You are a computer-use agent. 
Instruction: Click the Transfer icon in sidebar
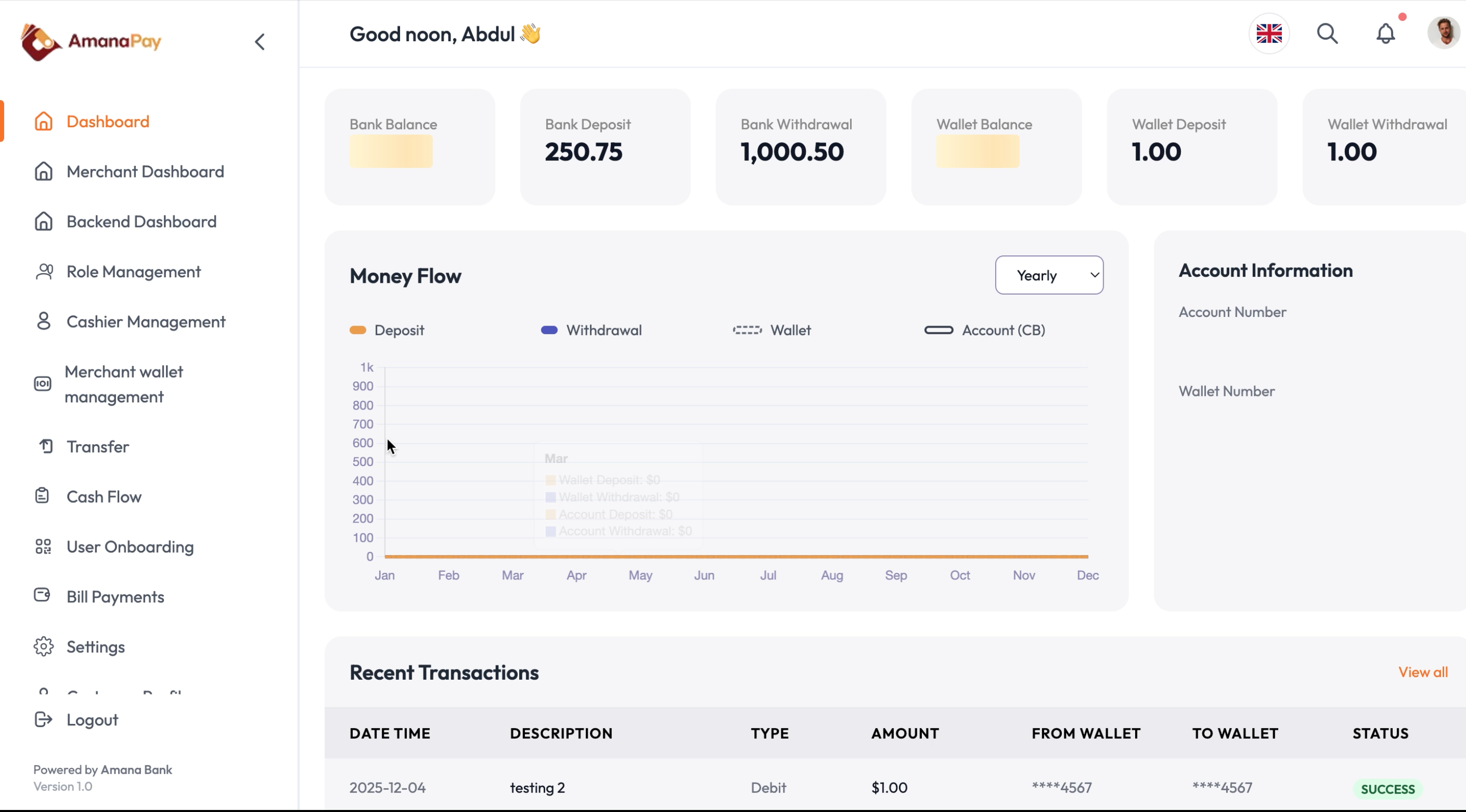pos(45,446)
